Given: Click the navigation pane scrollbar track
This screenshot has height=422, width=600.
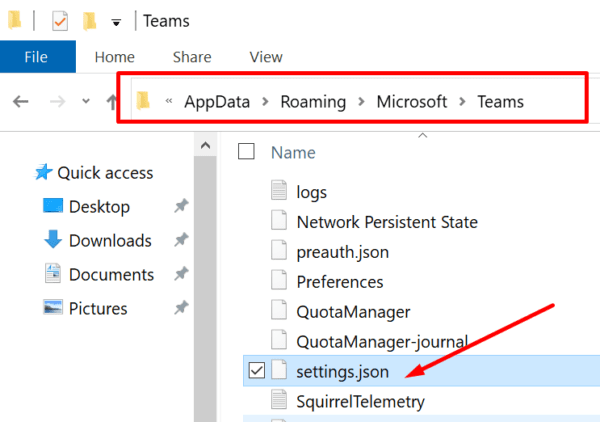Looking at the screenshot, I should [x=205, y=287].
